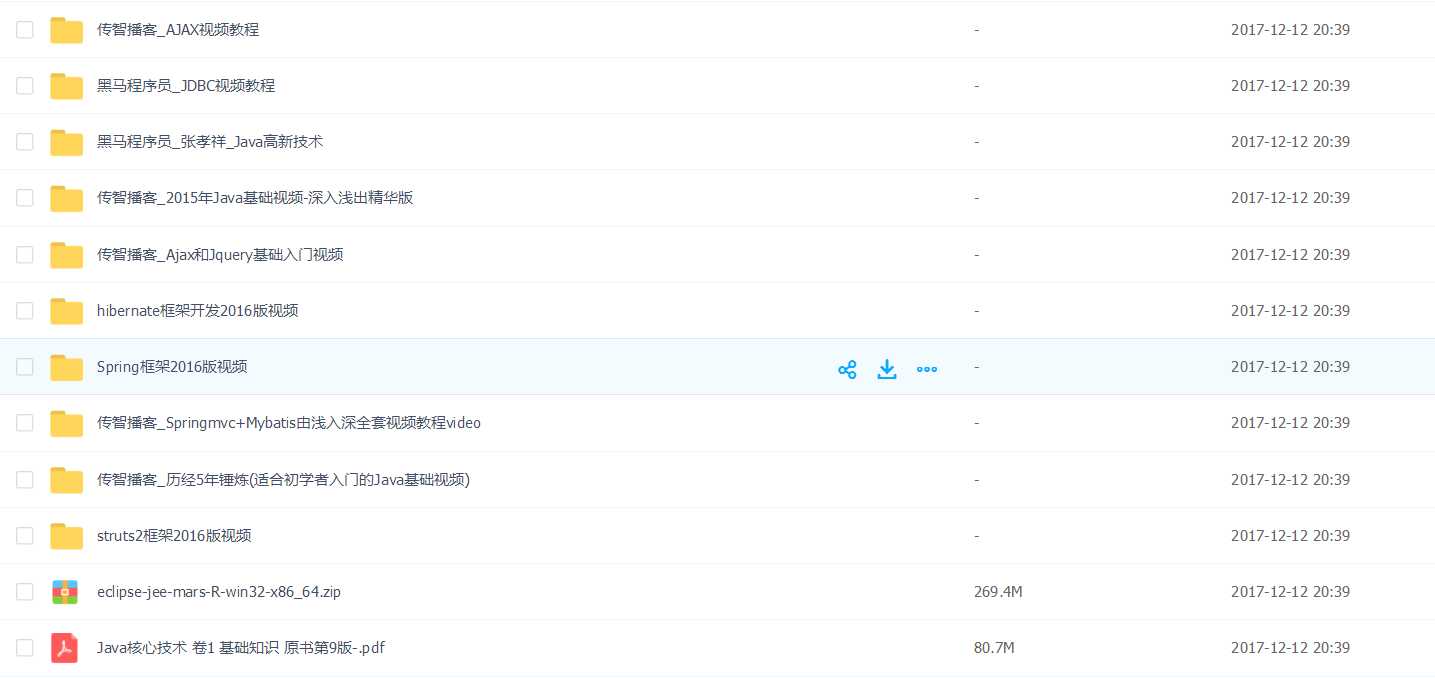Select checkbox for Ajax和Jquery基础入门视频

pos(25,254)
